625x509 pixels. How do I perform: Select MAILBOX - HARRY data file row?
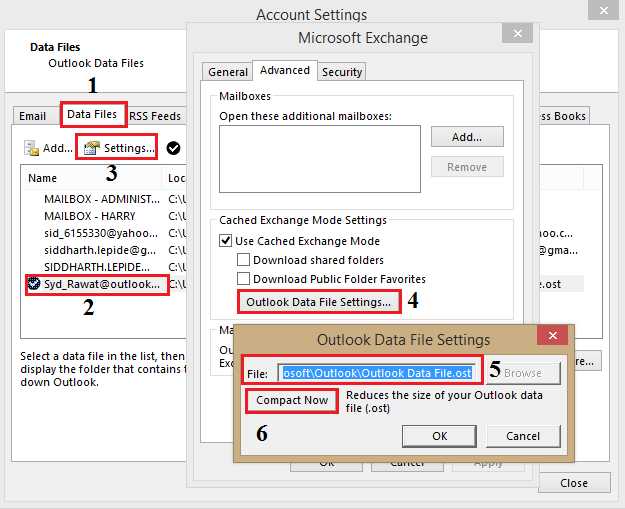click(103, 216)
